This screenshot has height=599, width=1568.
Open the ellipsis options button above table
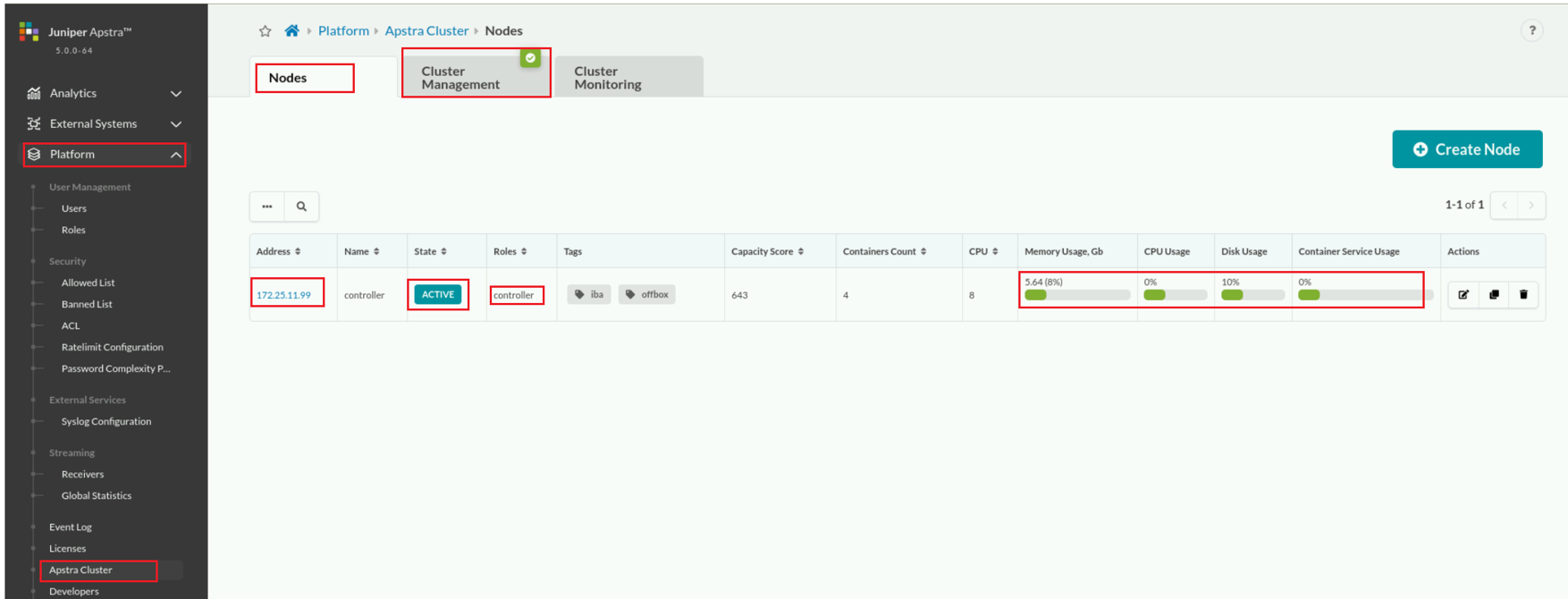(267, 207)
